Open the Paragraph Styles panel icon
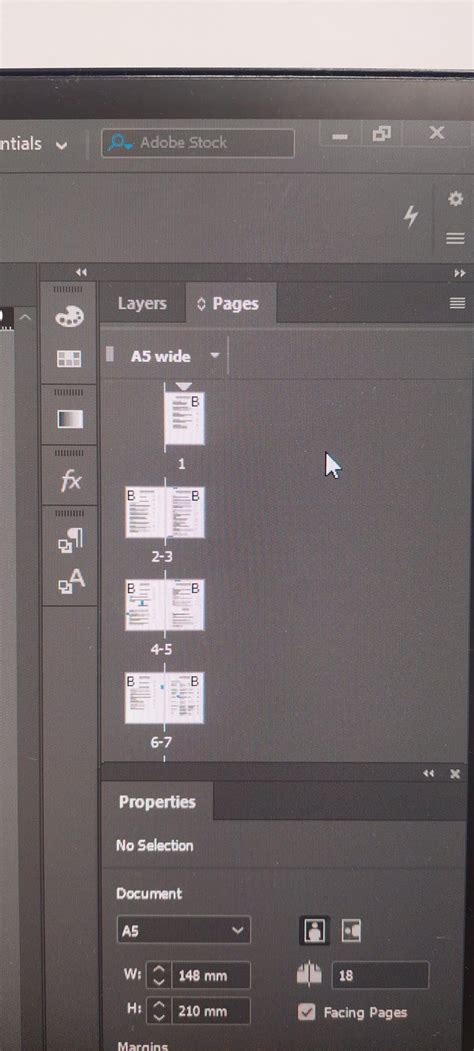 click(70, 540)
